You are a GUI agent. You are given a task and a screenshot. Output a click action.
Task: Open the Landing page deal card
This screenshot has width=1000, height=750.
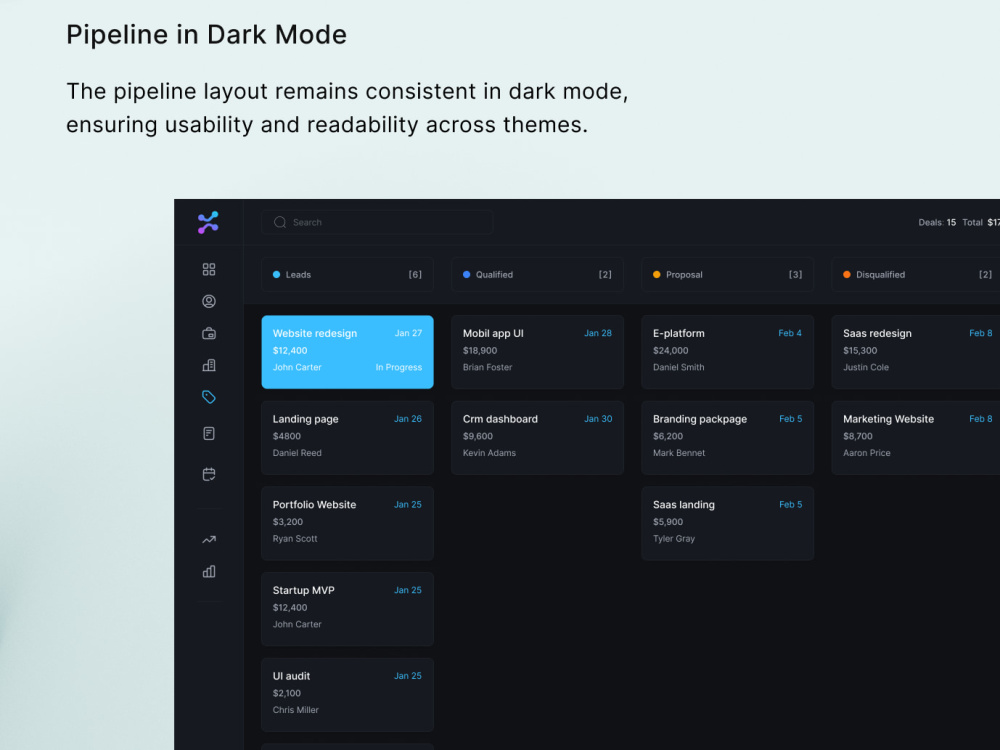(348, 438)
